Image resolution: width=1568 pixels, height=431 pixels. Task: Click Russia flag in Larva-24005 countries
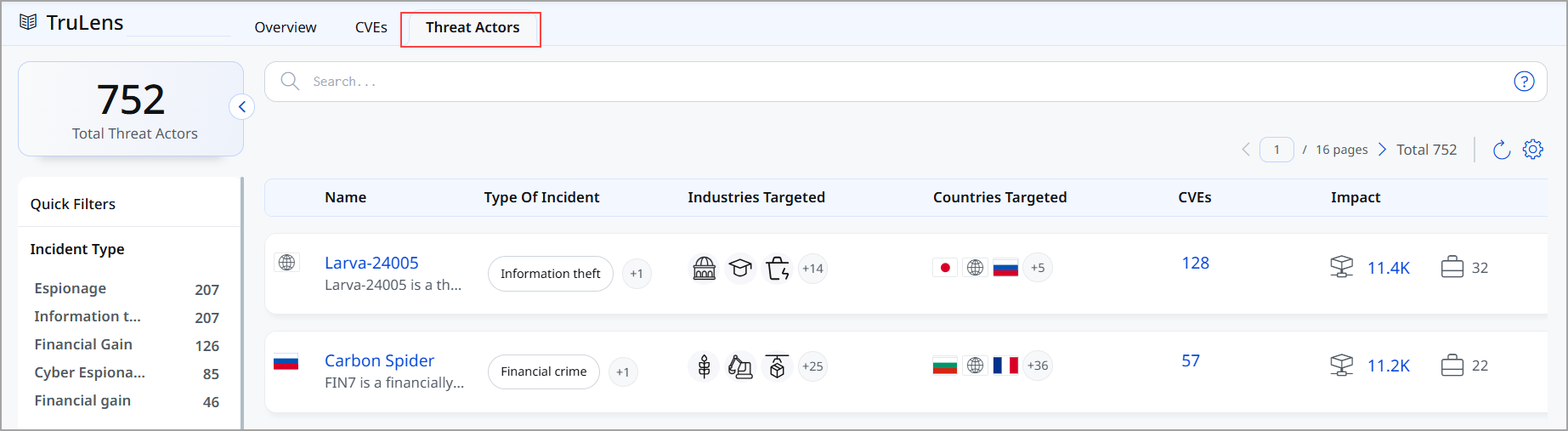[x=1005, y=268]
